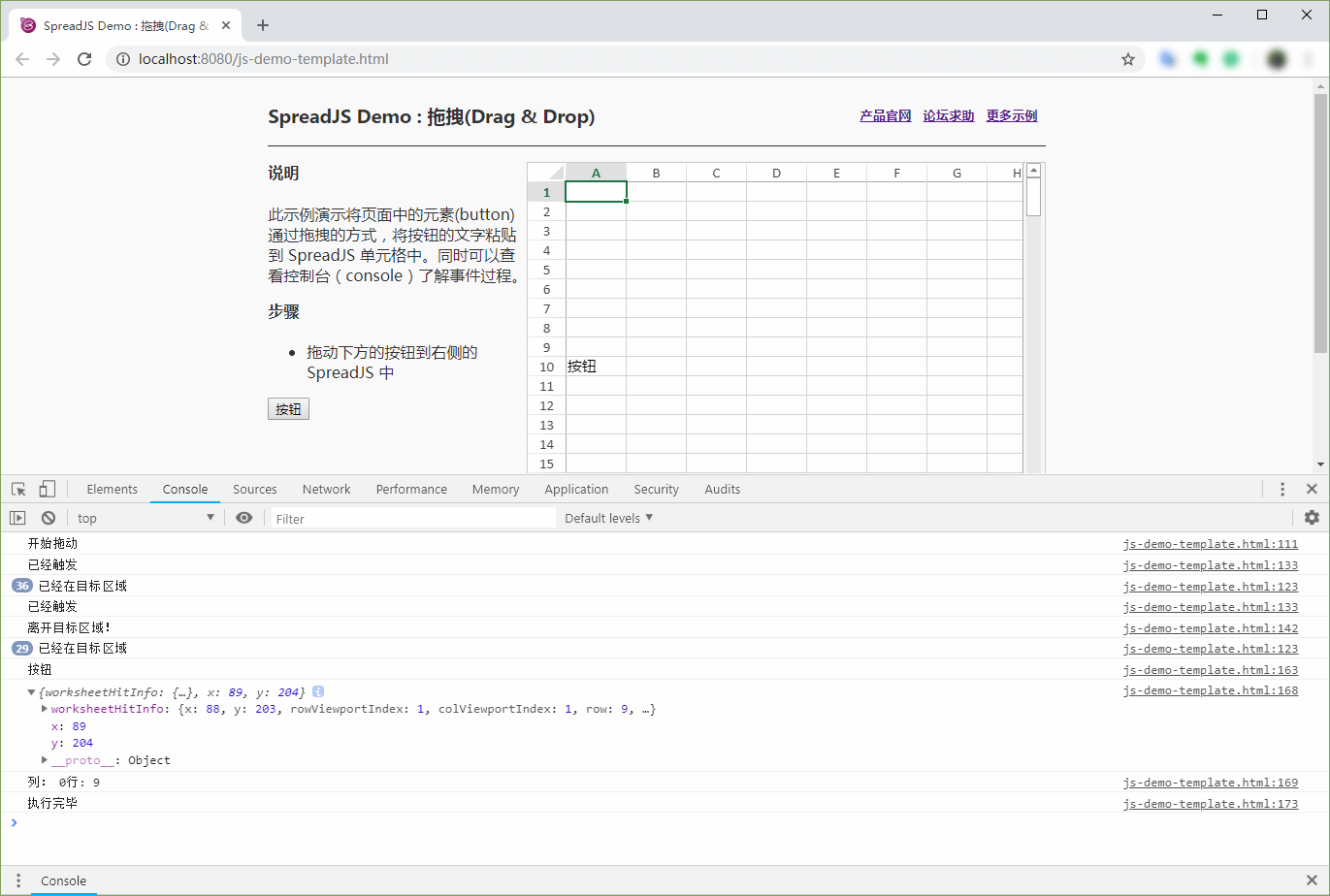Activate the DevTools inspect element picker
The image size is (1330, 896).
pyautogui.click(x=18, y=489)
